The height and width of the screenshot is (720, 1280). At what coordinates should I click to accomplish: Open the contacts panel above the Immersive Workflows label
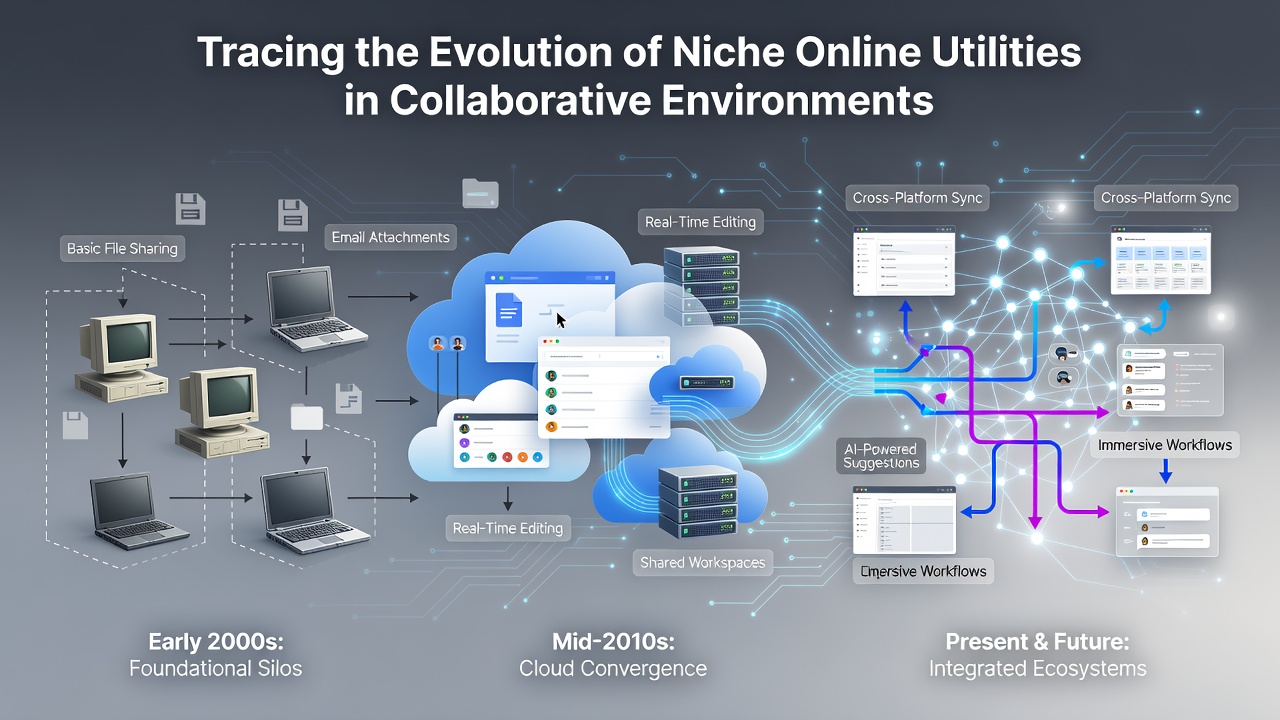(1169, 380)
